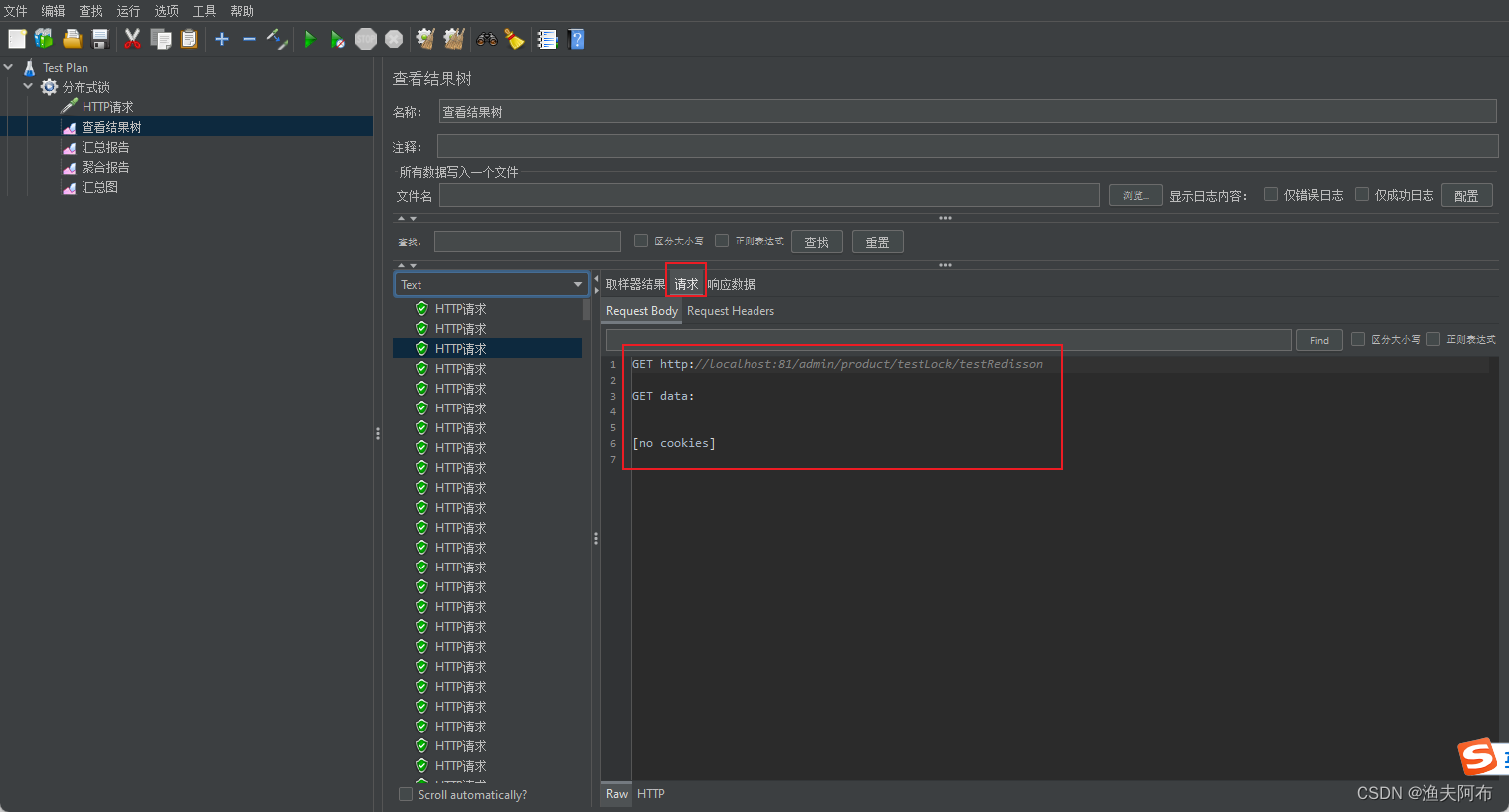1509x812 pixels.
Task: Open the 查找 menu in menu bar
Action: (x=90, y=11)
